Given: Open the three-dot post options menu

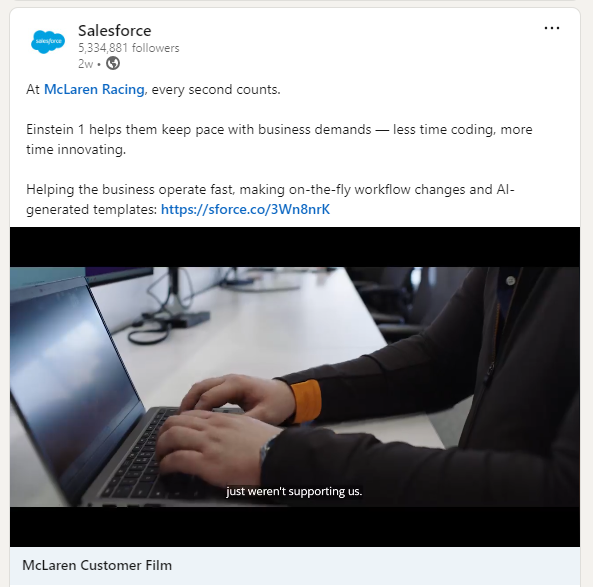Looking at the screenshot, I should click(552, 28).
